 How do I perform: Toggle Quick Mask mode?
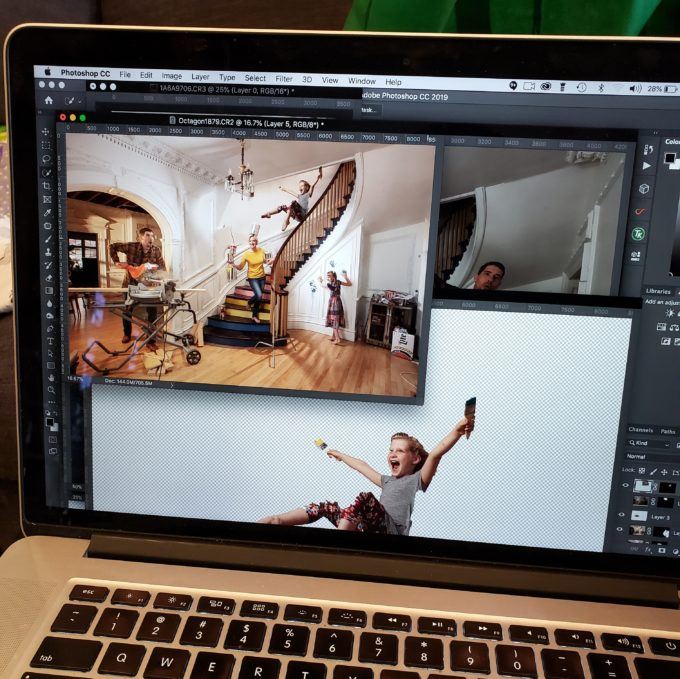click(x=52, y=440)
